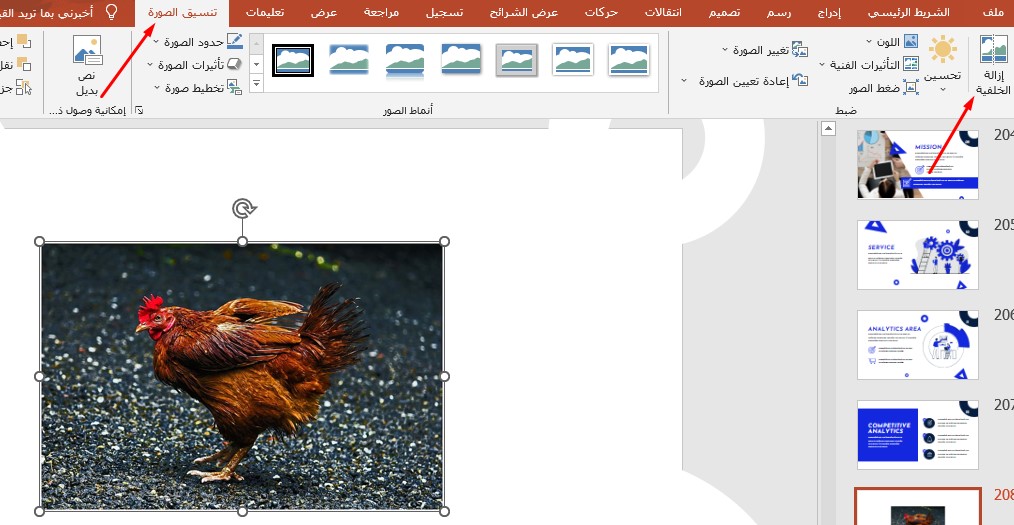The height and width of the screenshot is (525, 1014).
Task: Select the rooster picture on the slide
Action: click(243, 376)
